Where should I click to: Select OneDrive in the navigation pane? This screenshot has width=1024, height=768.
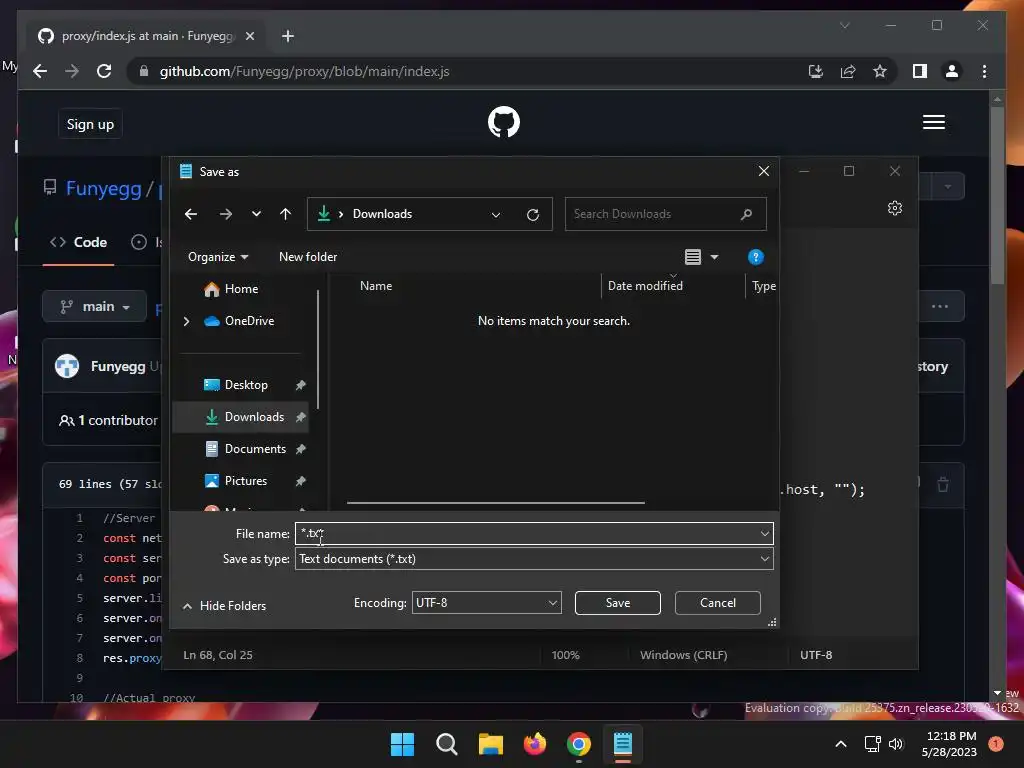[x=249, y=321]
